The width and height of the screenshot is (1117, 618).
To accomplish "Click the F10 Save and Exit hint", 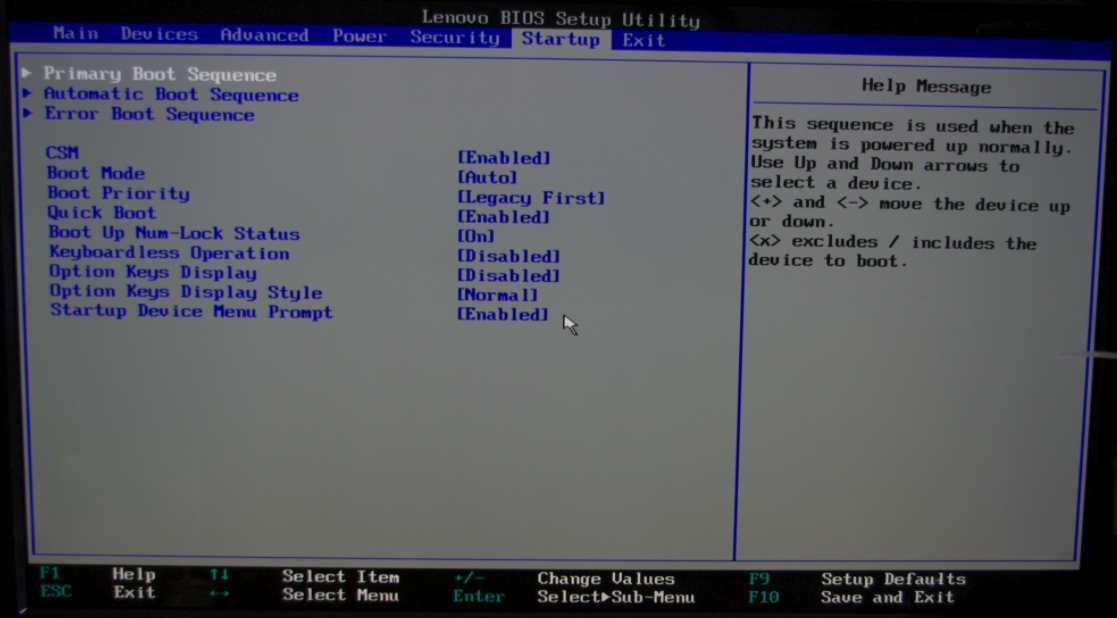I will click(851, 597).
